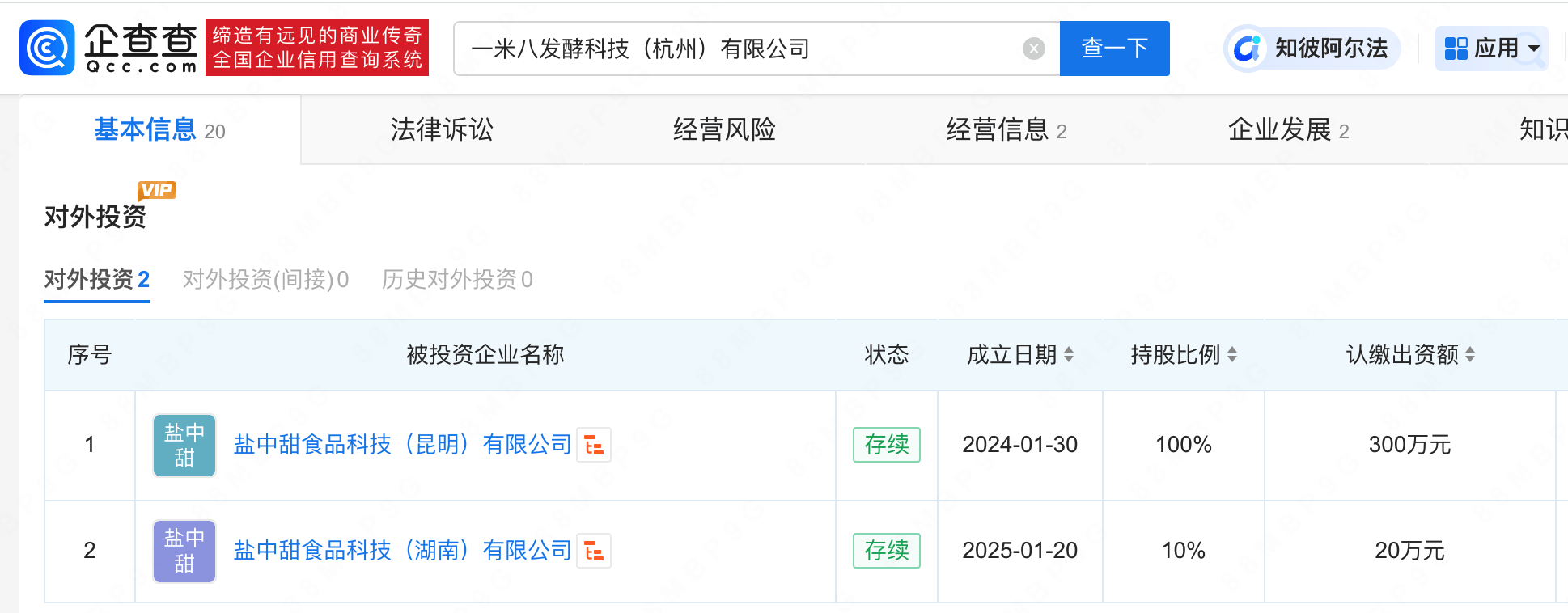Open 盐中甜食品科技（昆明）有限公司 link
Image resolution: width=1568 pixels, height=613 pixels.
[x=402, y=445]
